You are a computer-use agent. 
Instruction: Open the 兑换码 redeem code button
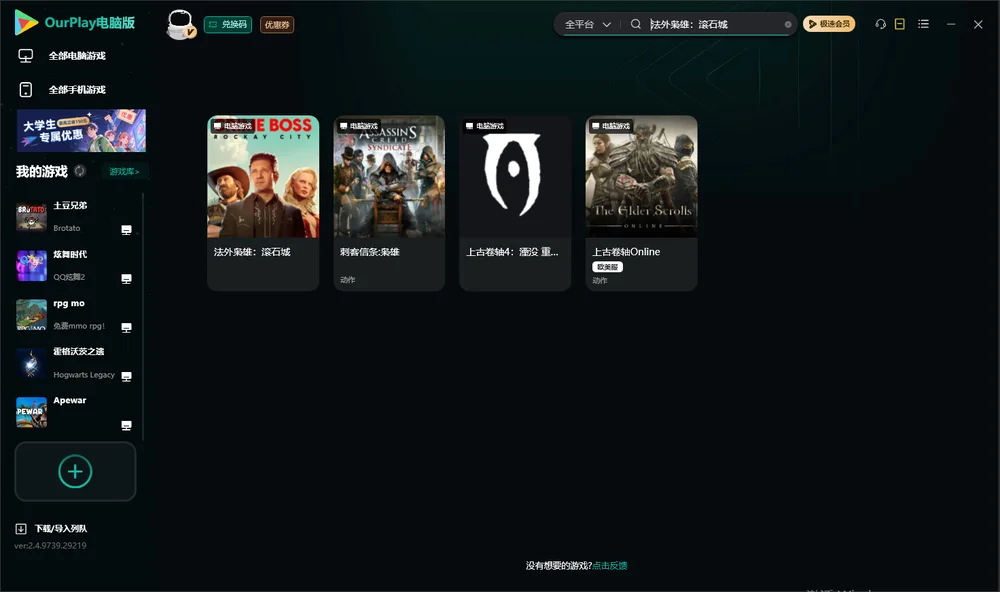coord(228,24)
